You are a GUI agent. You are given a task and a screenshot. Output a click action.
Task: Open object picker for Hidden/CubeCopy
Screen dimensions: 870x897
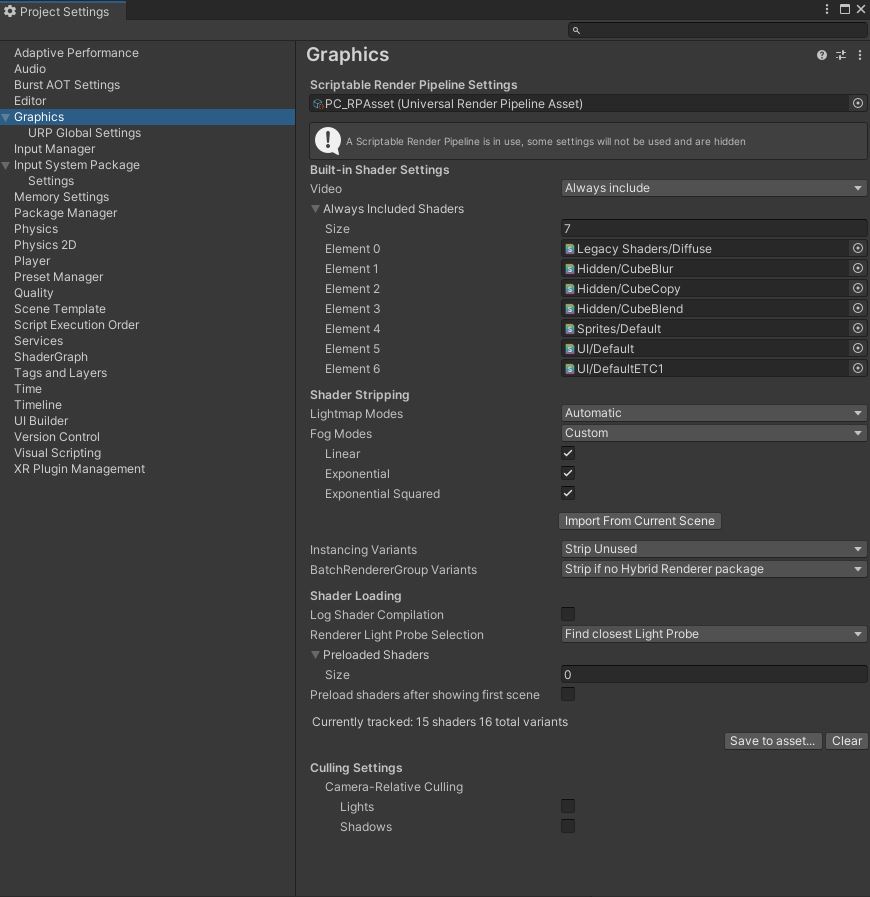[857, 288]
